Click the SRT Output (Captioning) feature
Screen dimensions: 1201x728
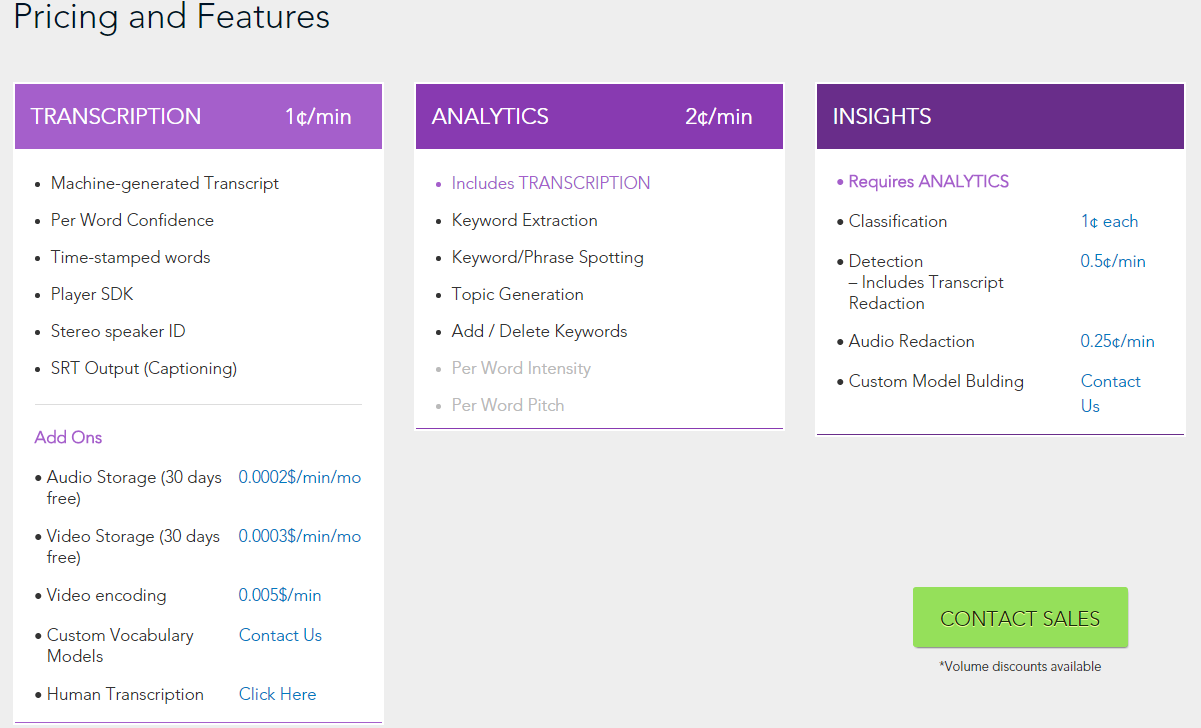coord(144,369)
